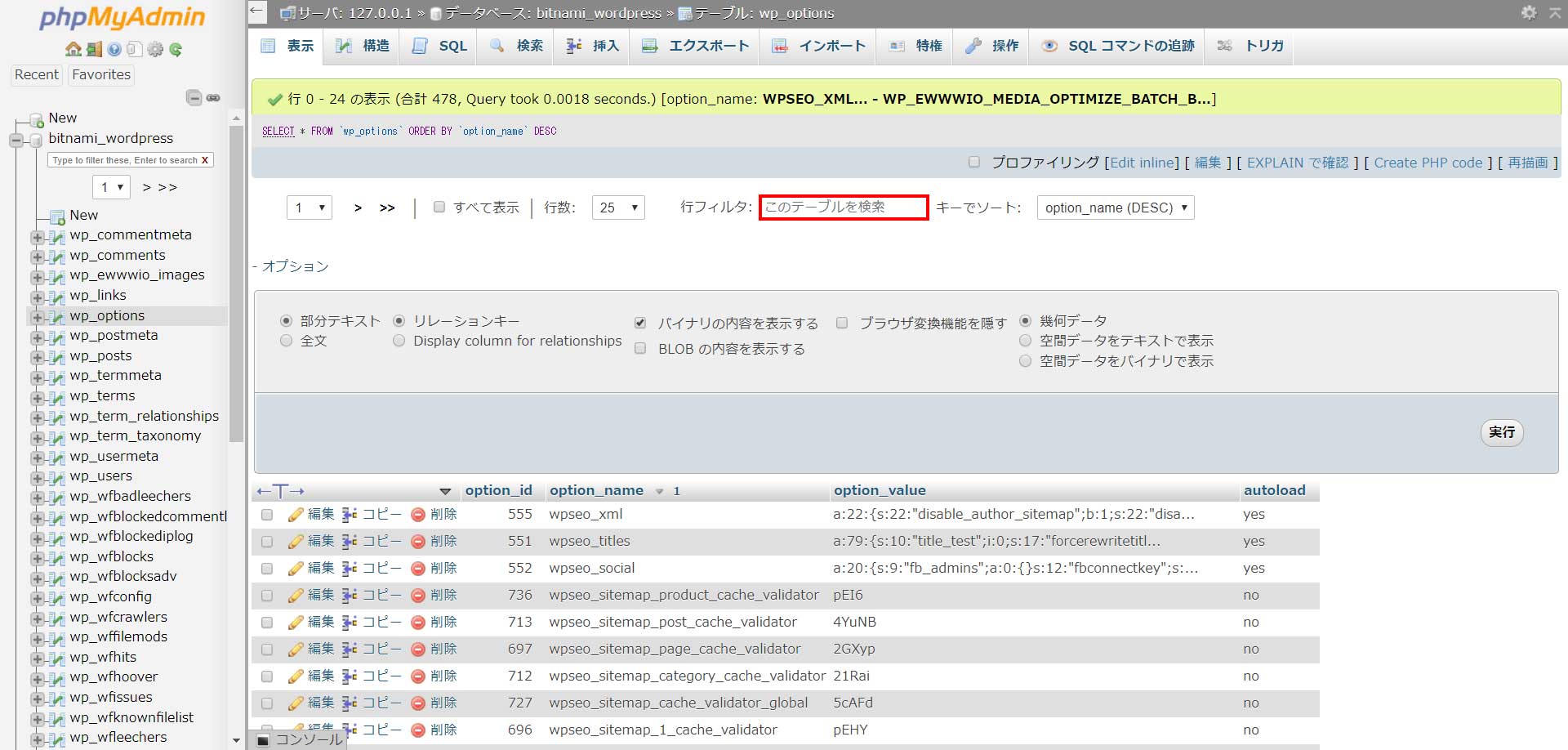Click the logout door icon in sidebar
Screen dimensions: 1568x750
click(x=94, y=49)
